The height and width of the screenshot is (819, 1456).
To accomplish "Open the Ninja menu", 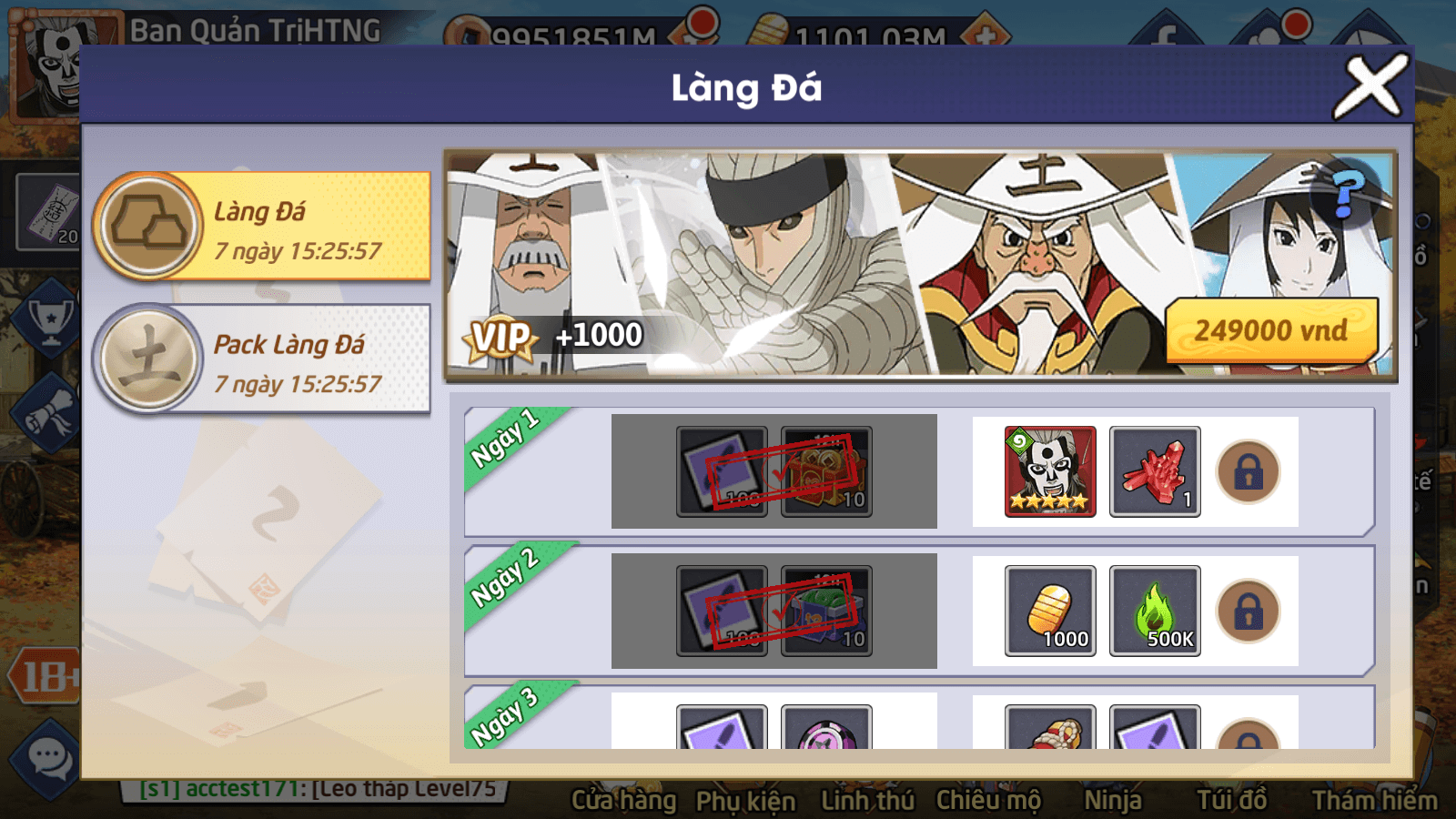I will [x=1113, y=800].
